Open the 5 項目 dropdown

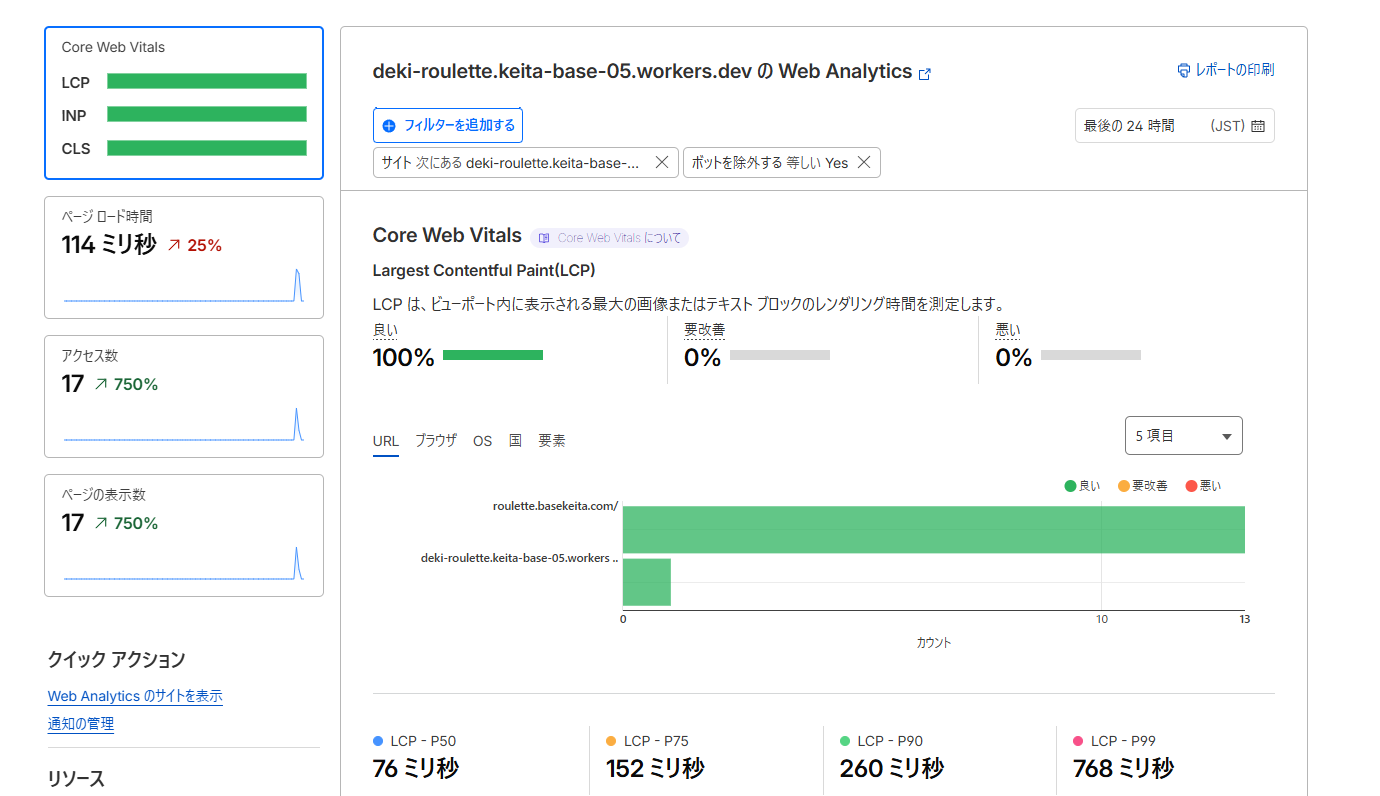[x=1183, y=435]
